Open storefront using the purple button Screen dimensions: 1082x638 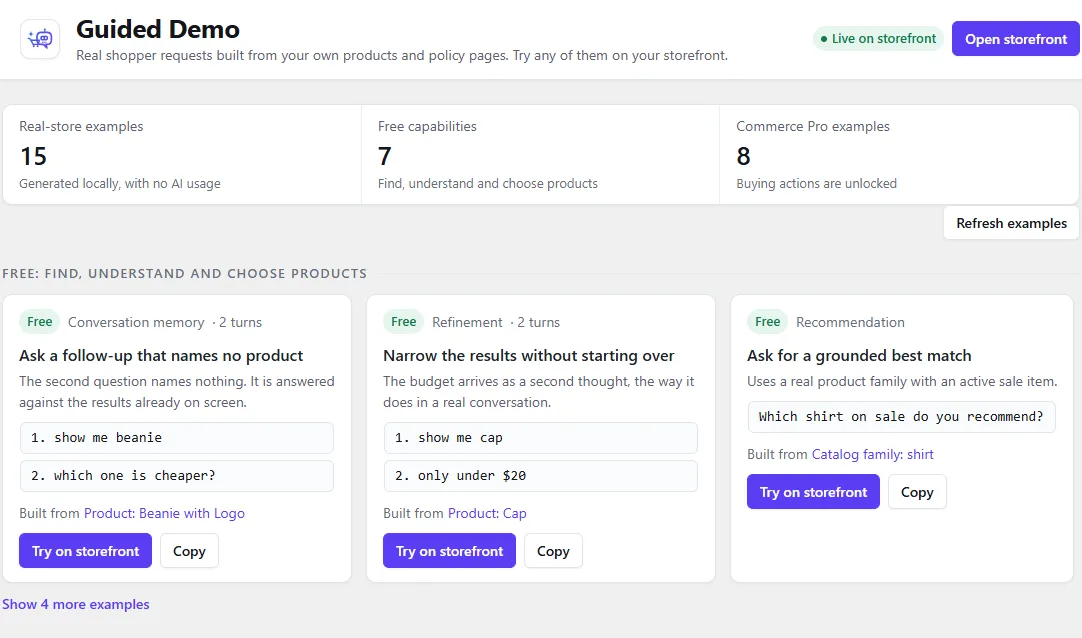click(1015, 39)
